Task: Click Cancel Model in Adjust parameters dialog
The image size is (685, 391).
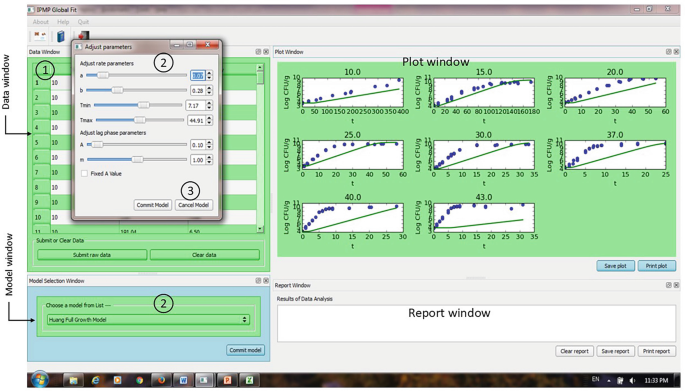Action: coord(194,205)
